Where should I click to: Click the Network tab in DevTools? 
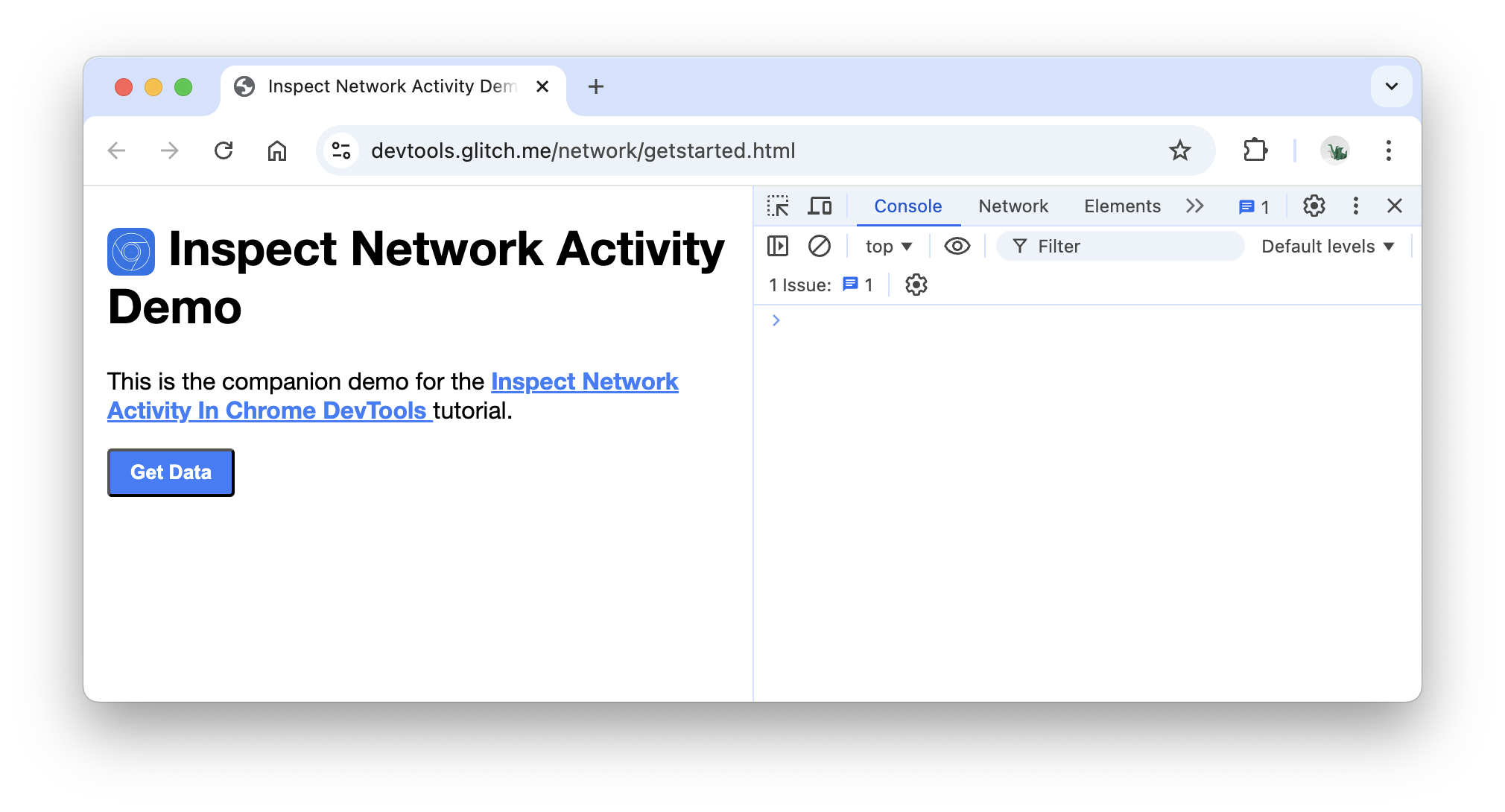click(x=1012, y=205)
